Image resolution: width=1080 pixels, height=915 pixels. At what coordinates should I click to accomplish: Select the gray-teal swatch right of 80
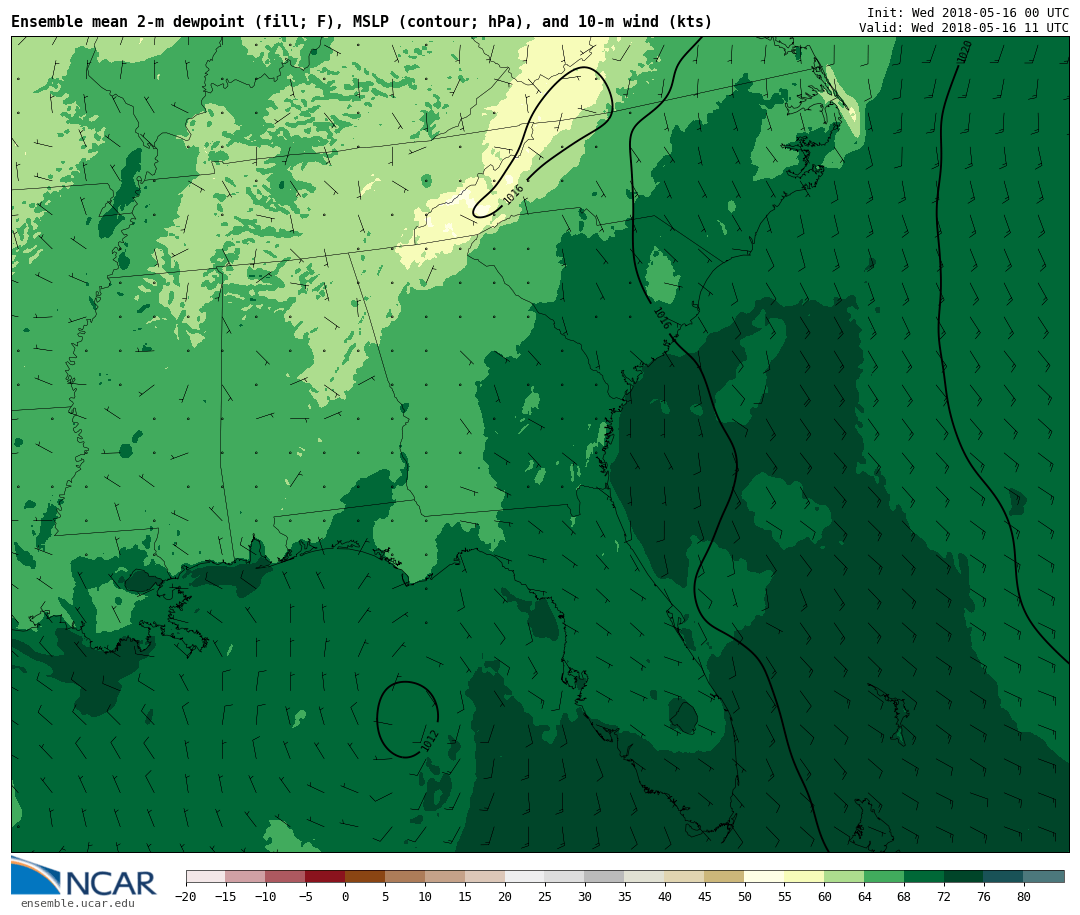tap(1044, 876)
